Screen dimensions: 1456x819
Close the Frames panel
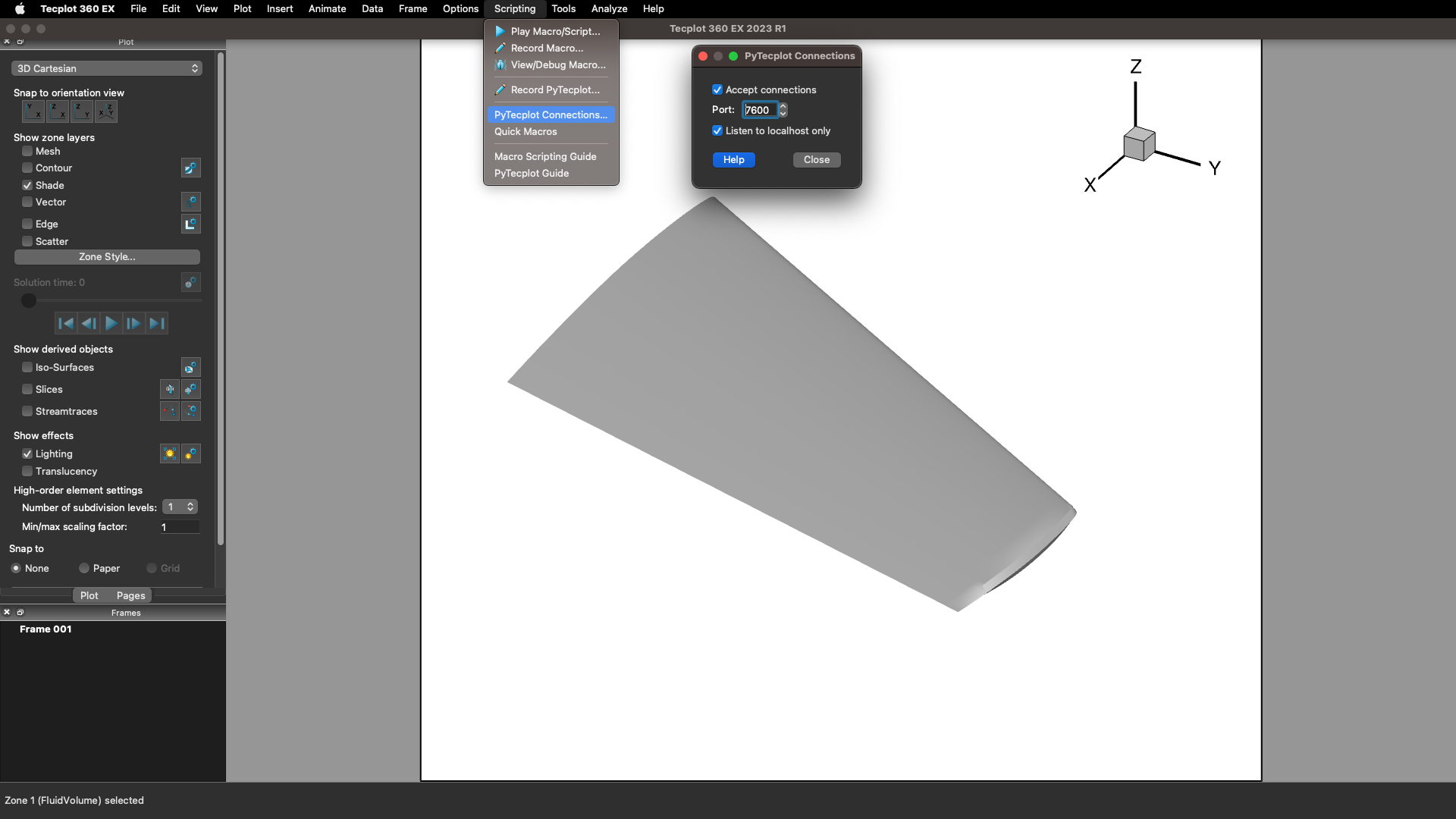[x=7, y=612]
